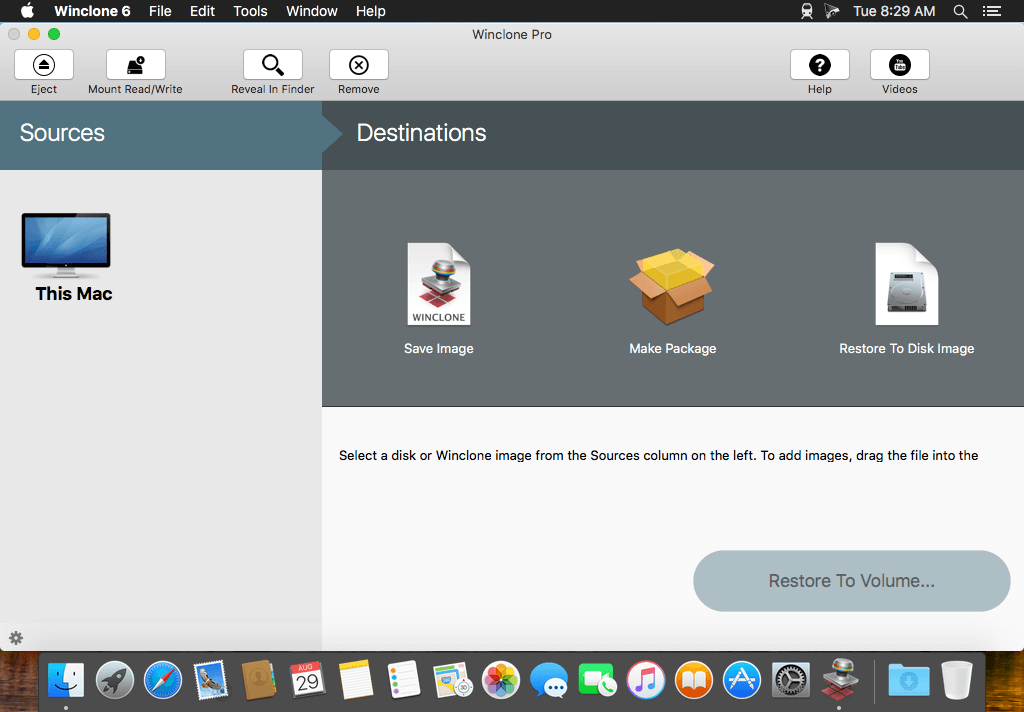Click the train status menu bar icon
This screenshot has height=712, width=1024.
[x=807, y=11]
